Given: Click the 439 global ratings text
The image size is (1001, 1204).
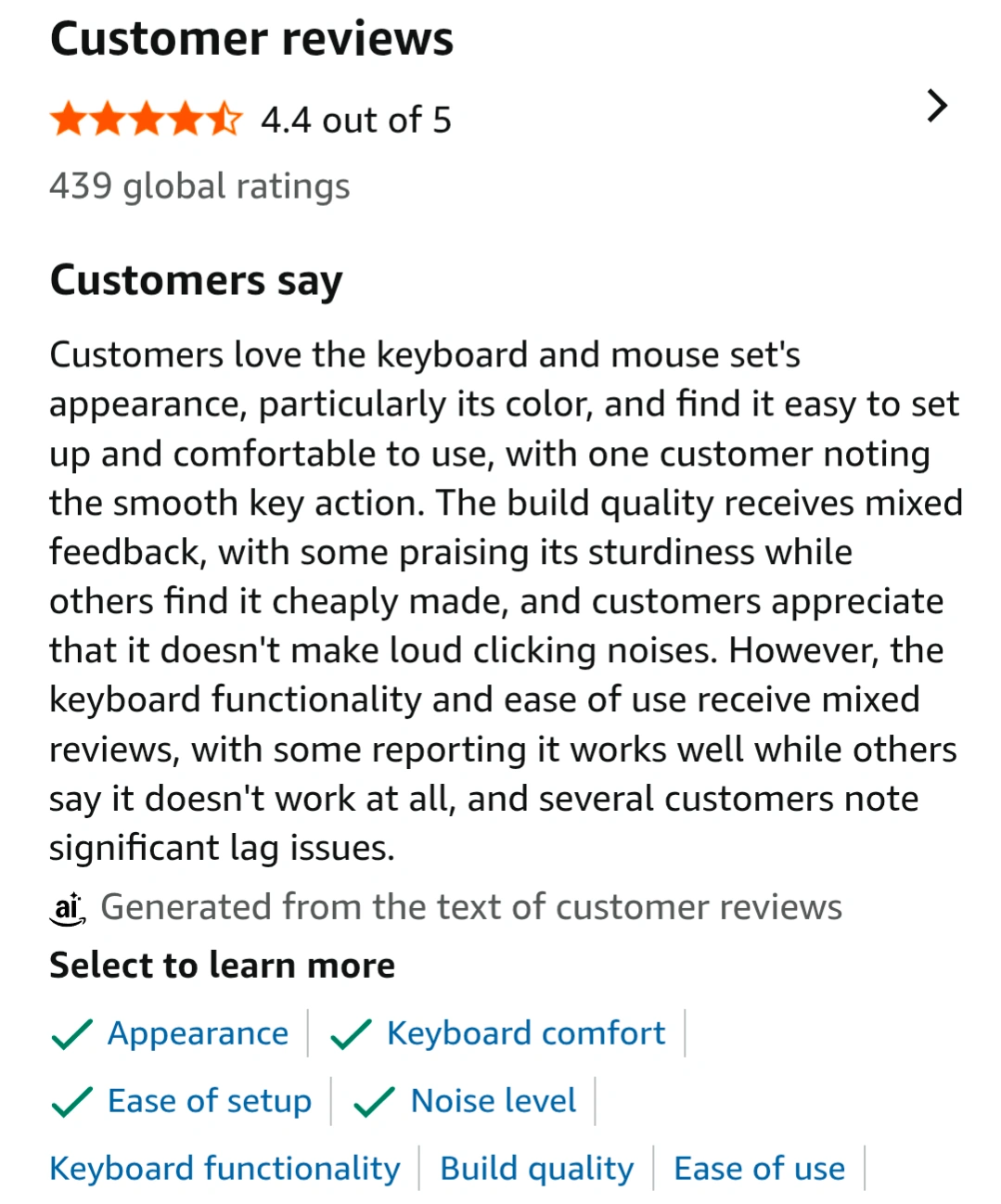Looking at the screenshot, I should point(199,186).
